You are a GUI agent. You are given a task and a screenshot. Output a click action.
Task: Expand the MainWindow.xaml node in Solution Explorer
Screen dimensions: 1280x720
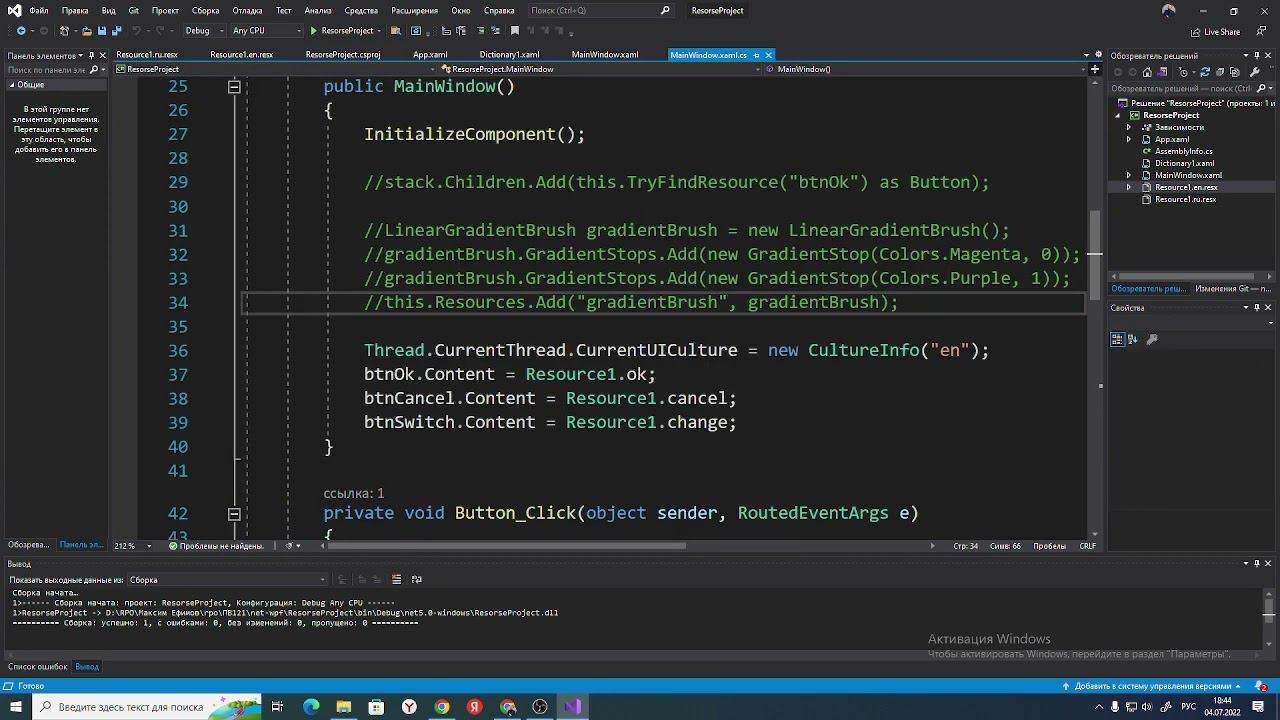[x=1129, y=175]
